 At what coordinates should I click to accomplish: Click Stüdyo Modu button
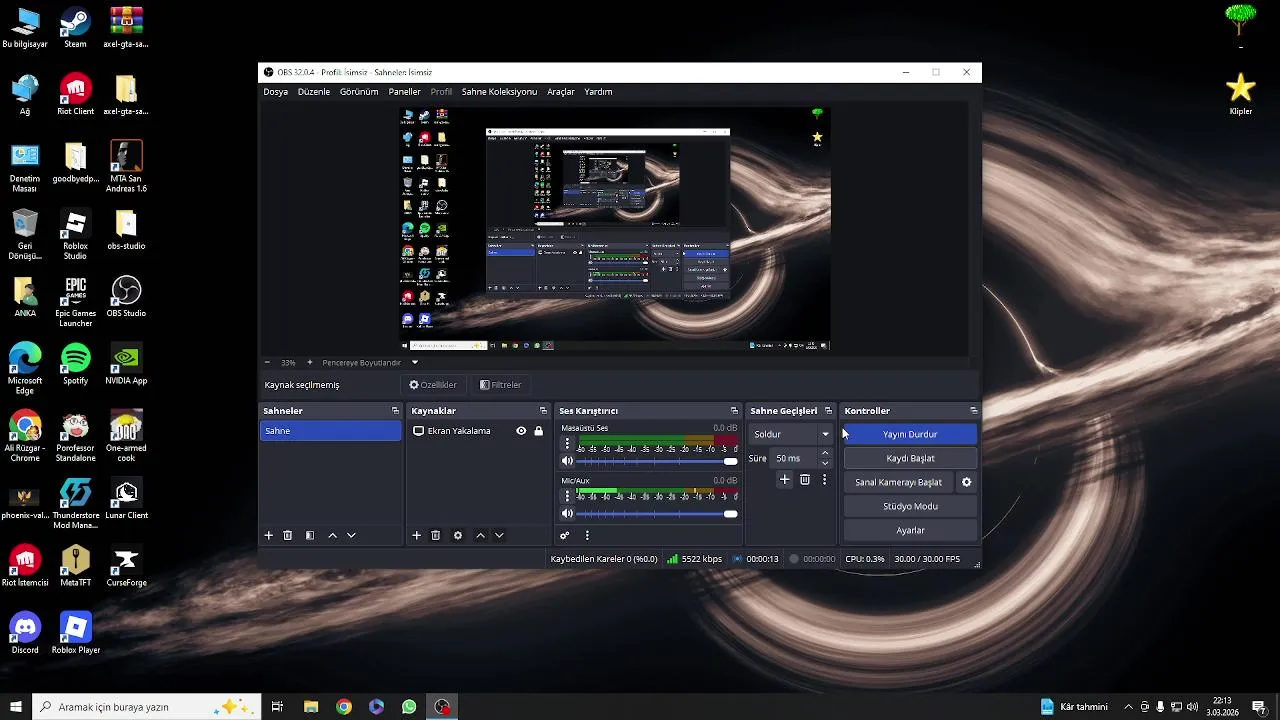tap(910, 506)
